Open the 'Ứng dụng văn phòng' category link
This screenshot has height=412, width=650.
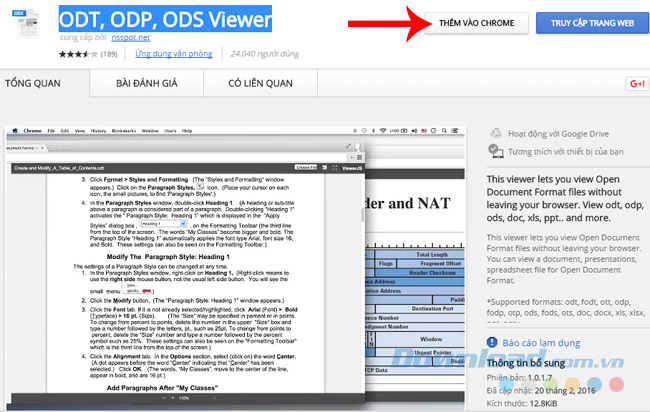pos(174,53)
